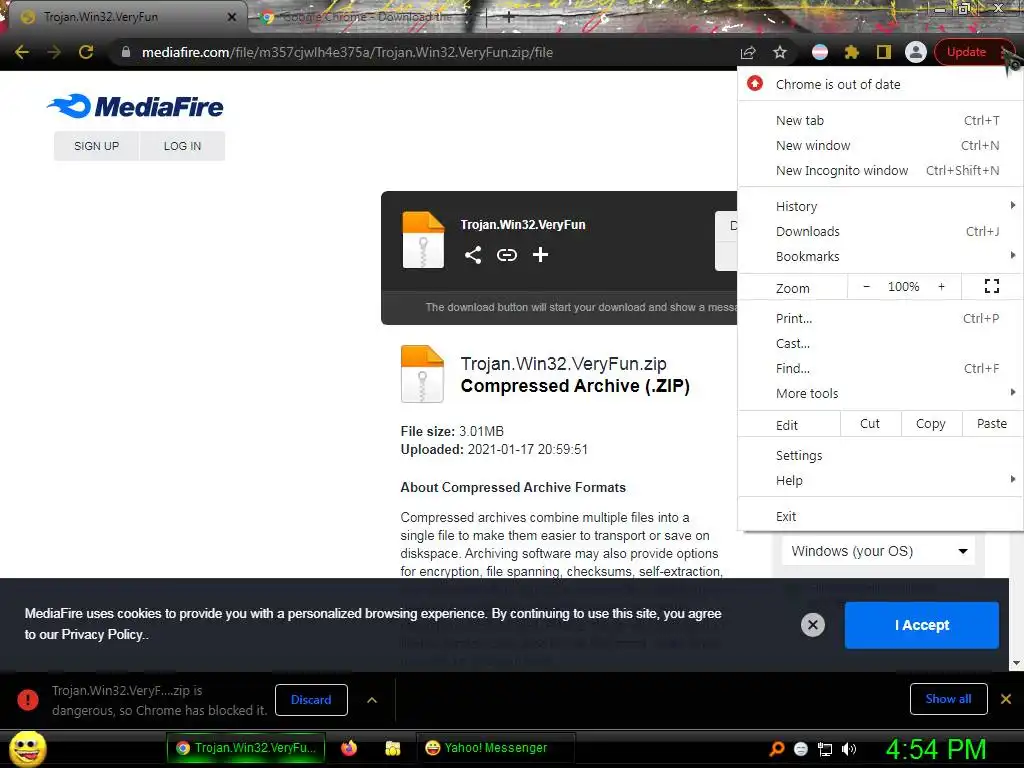Select New window menu item
The image size is (1024, 768).
(x=880, y=145)
